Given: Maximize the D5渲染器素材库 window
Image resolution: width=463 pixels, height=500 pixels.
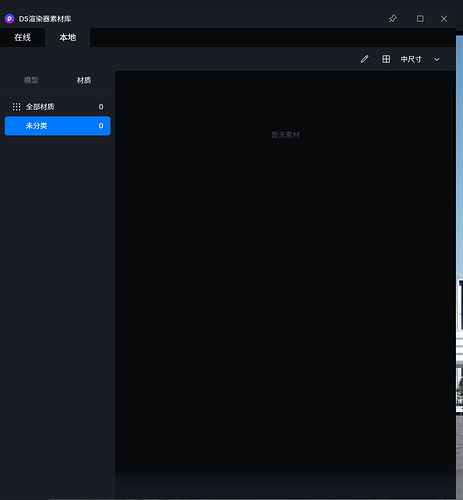Looking at the screenshot, I should click(420, 19).
